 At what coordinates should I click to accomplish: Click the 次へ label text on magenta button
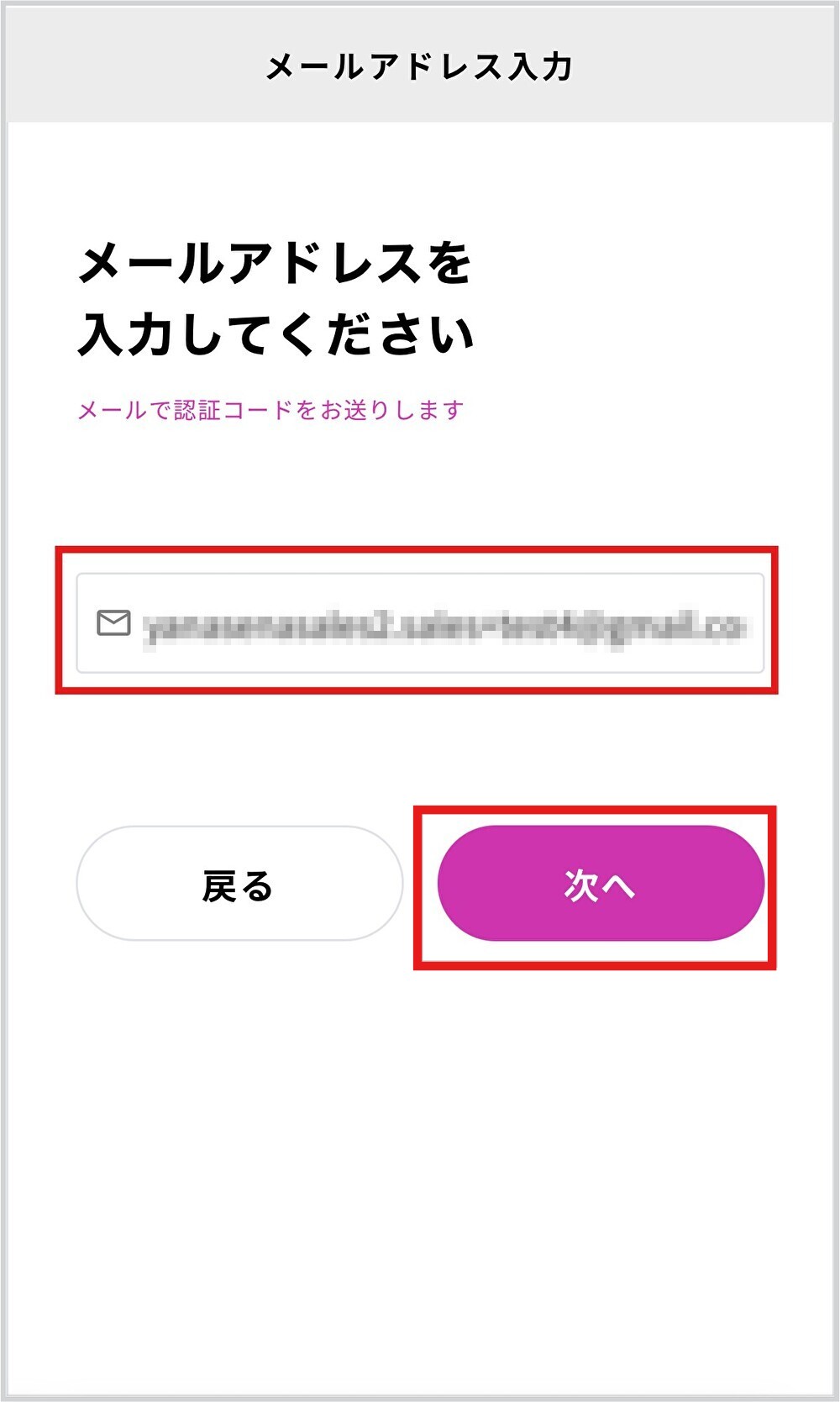click(599, 885)
